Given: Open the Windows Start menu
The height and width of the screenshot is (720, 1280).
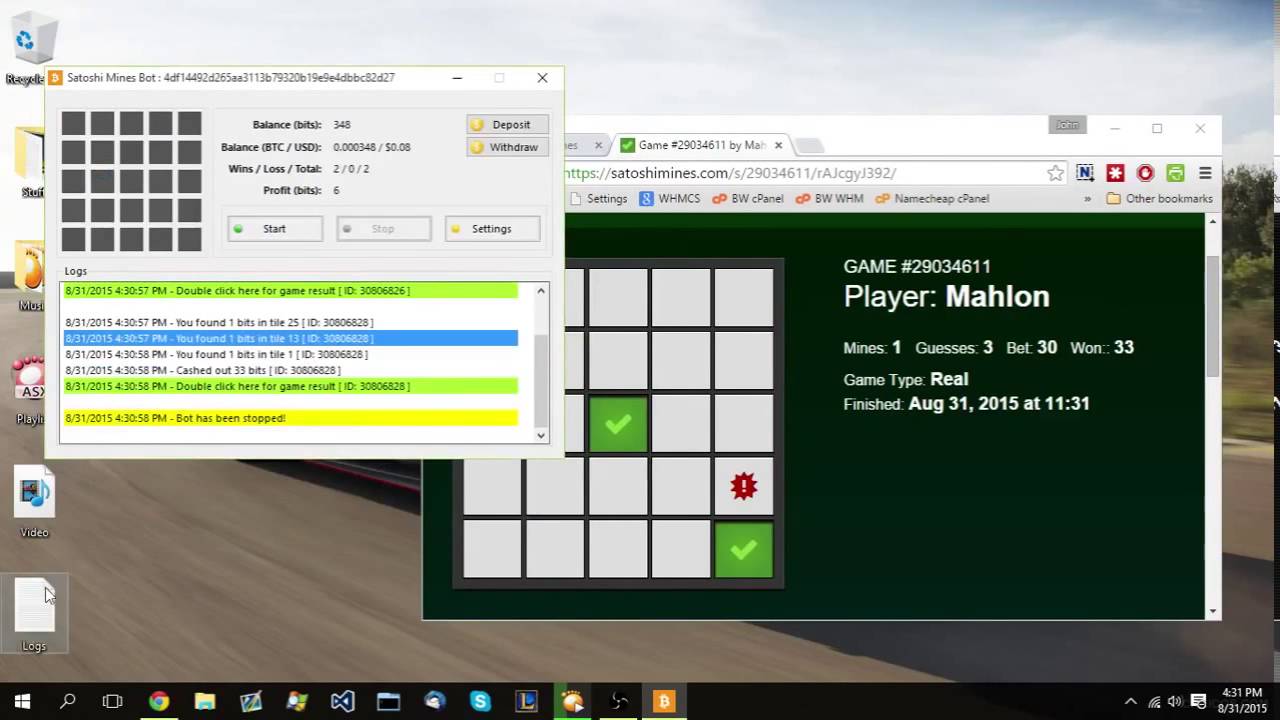Looking at the screenshot, I should pyautogui.click(x=22, y=702).
